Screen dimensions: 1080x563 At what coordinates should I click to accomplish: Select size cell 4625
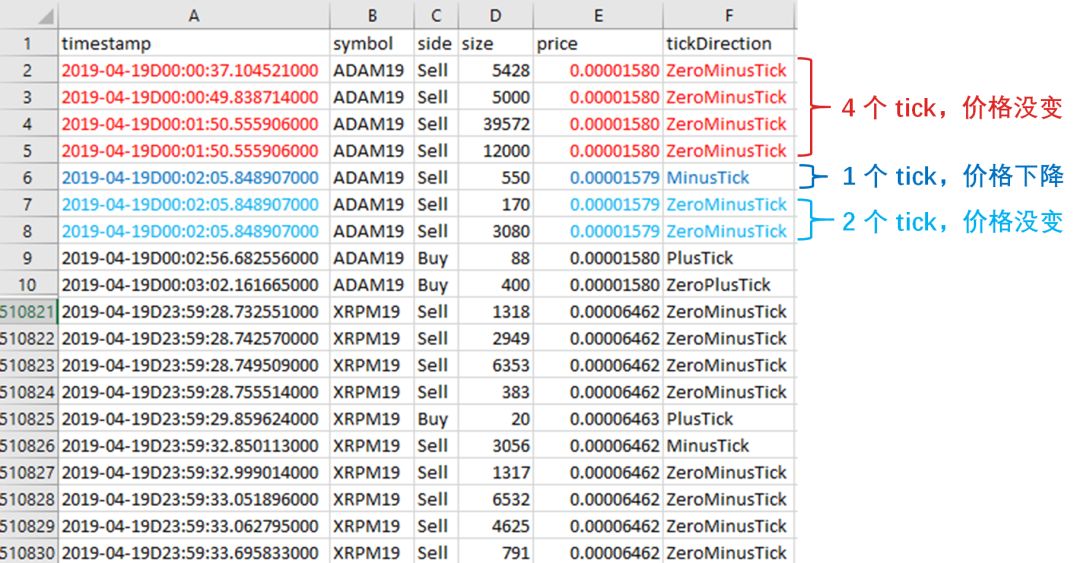pos(496,526)
